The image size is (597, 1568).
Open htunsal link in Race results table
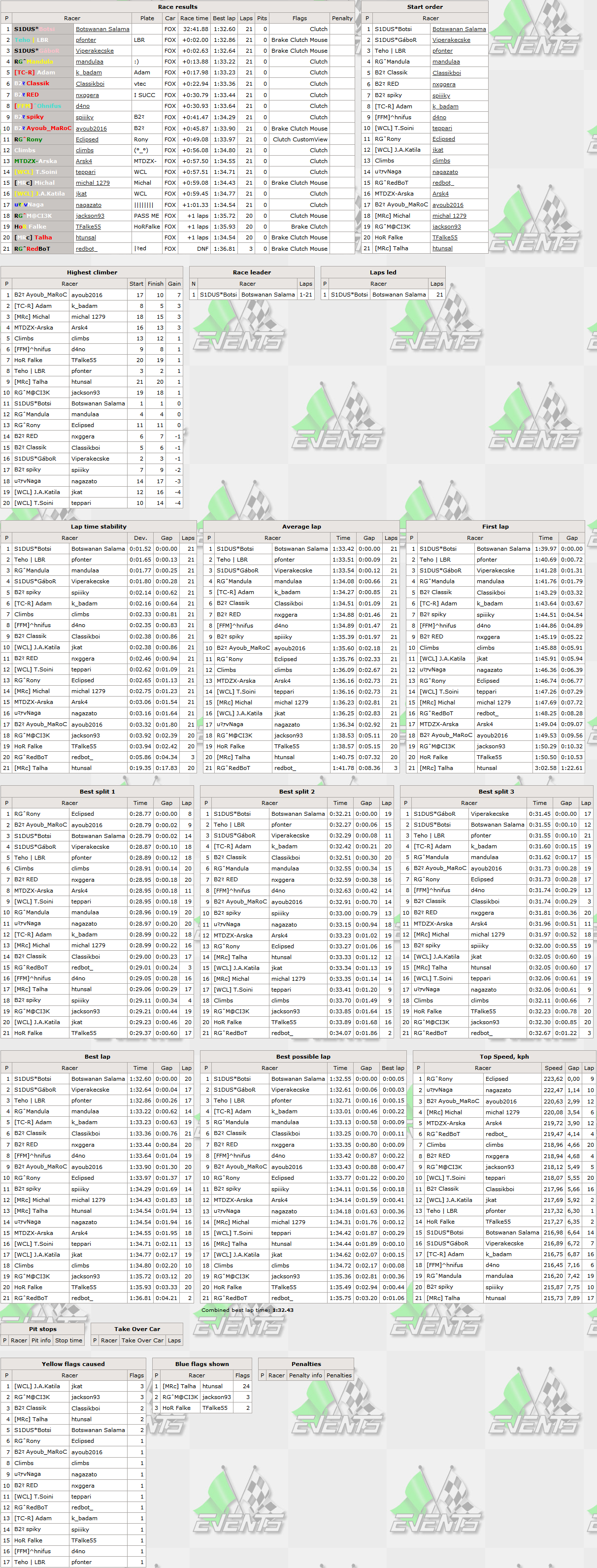tap(86, 237)
